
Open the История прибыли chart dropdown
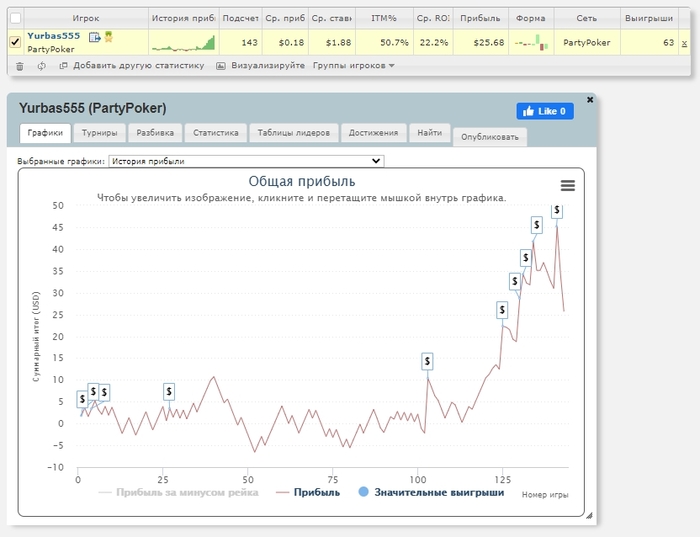click(x=246, y=161)
